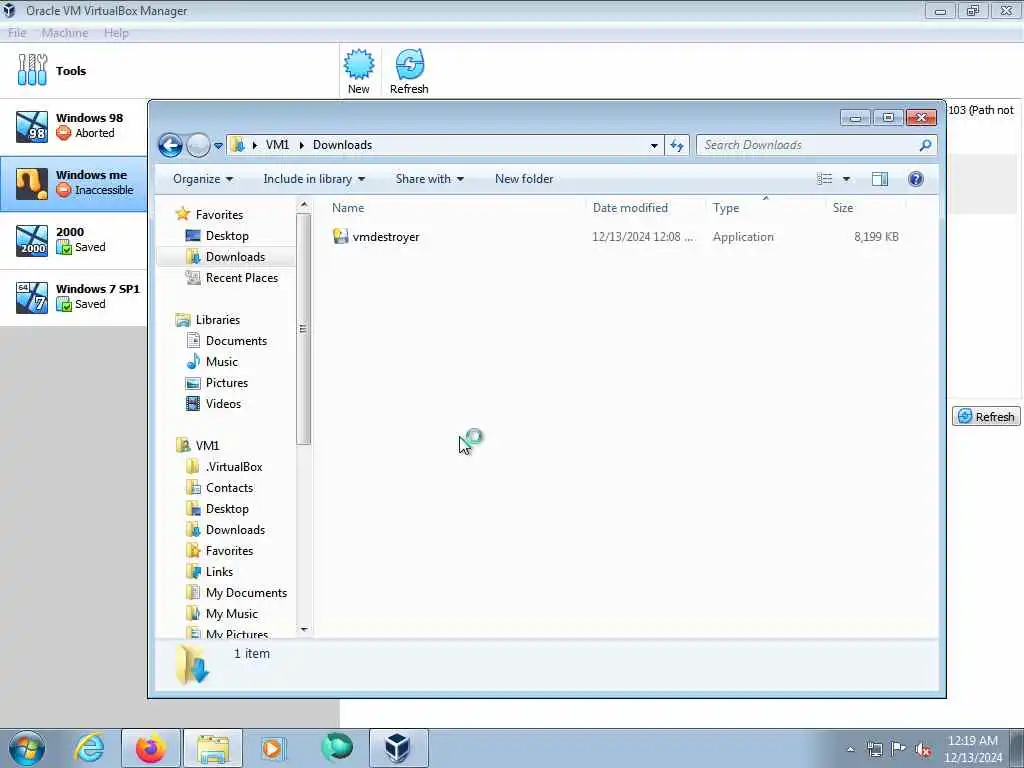
Task: Click navigation pane scroll up arrow
Action: pos(304,205)
